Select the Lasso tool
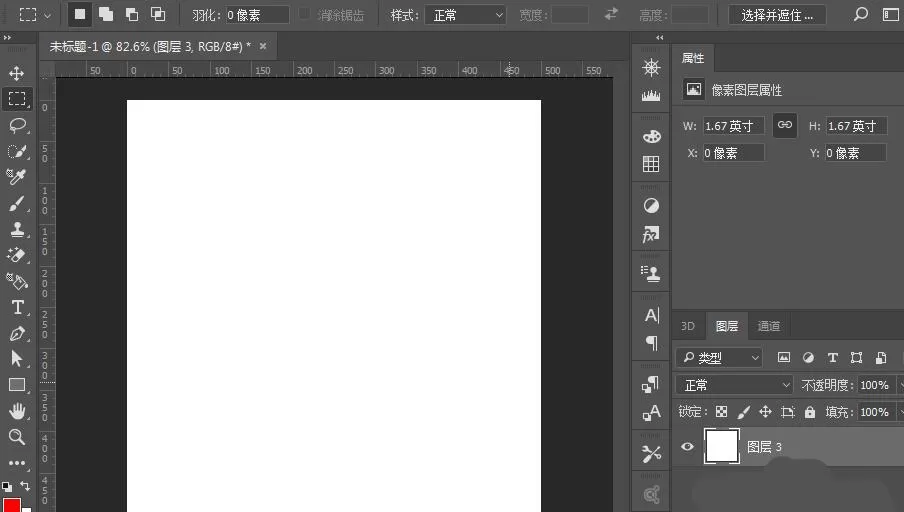Screen dimensions: 904x512 pyautogui.click(x=17, y=125)
